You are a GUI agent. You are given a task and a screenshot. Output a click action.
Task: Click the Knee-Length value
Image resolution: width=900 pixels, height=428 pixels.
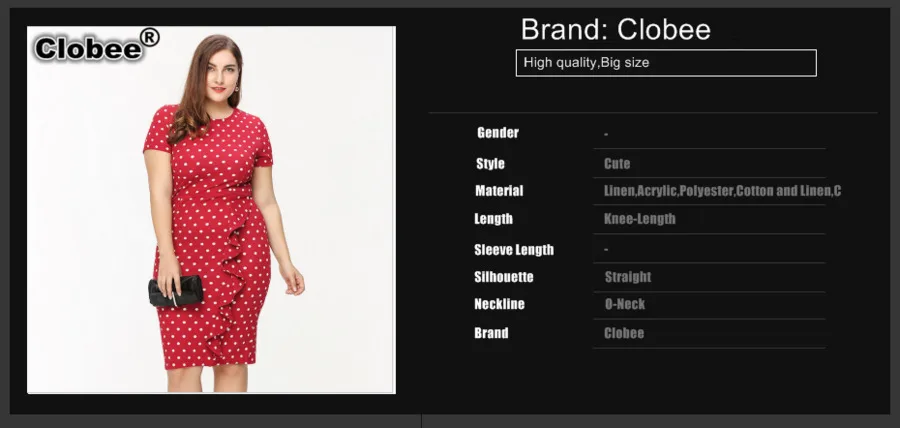[639, 219]
